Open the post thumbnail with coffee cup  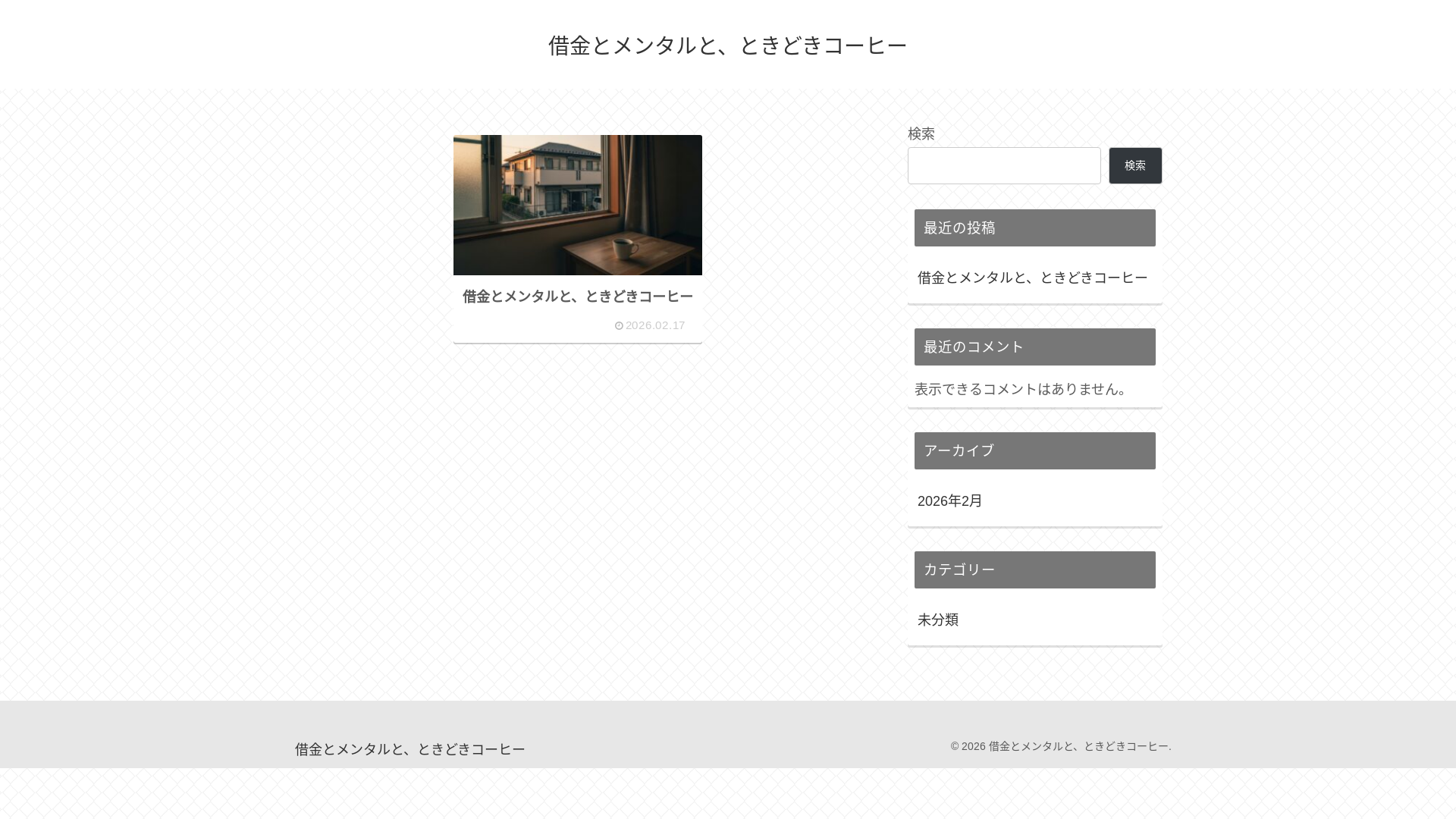pyautogui.click(x=578, y=205)
